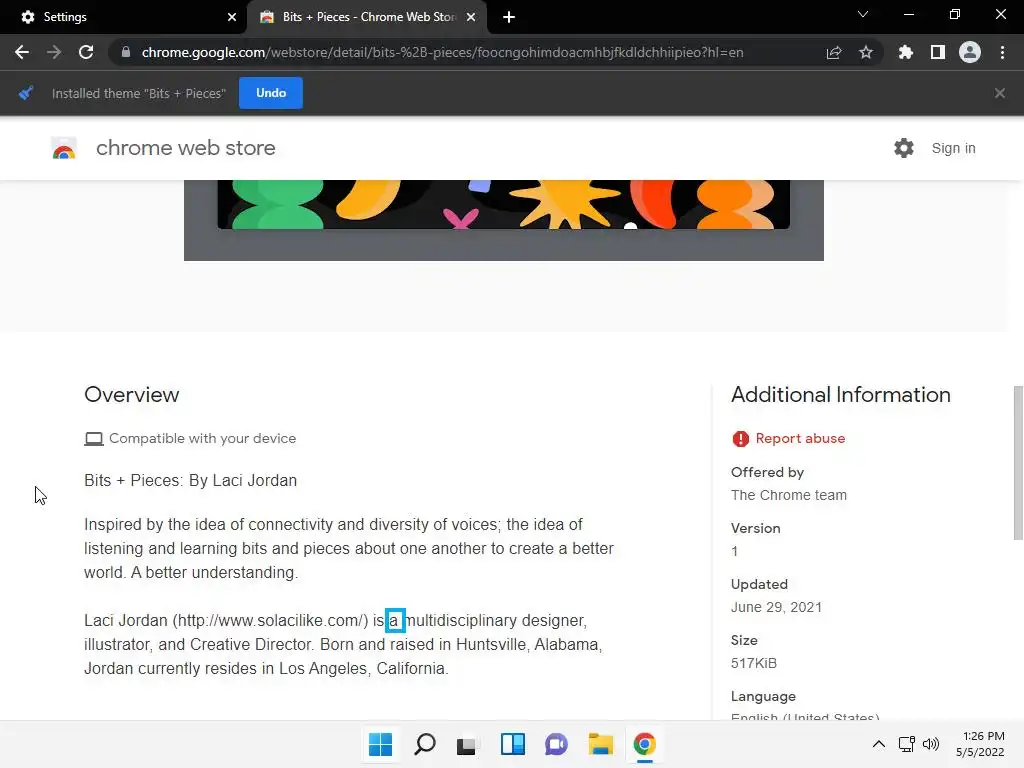Click the Chrome taskbar icon
Viewport: 1024px width, 768px height.
[645, 744]
